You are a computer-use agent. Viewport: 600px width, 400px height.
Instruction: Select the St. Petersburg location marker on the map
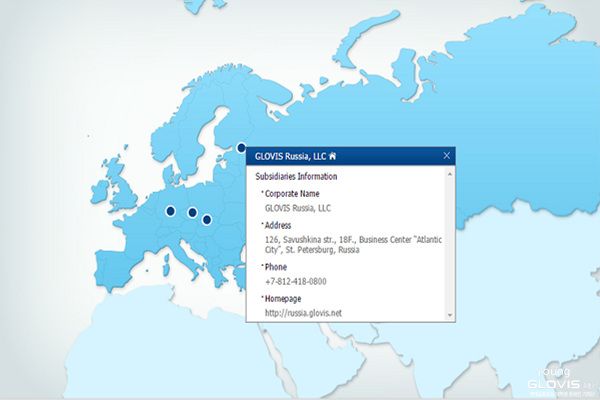pyautogui.click(x=241, y=147)
